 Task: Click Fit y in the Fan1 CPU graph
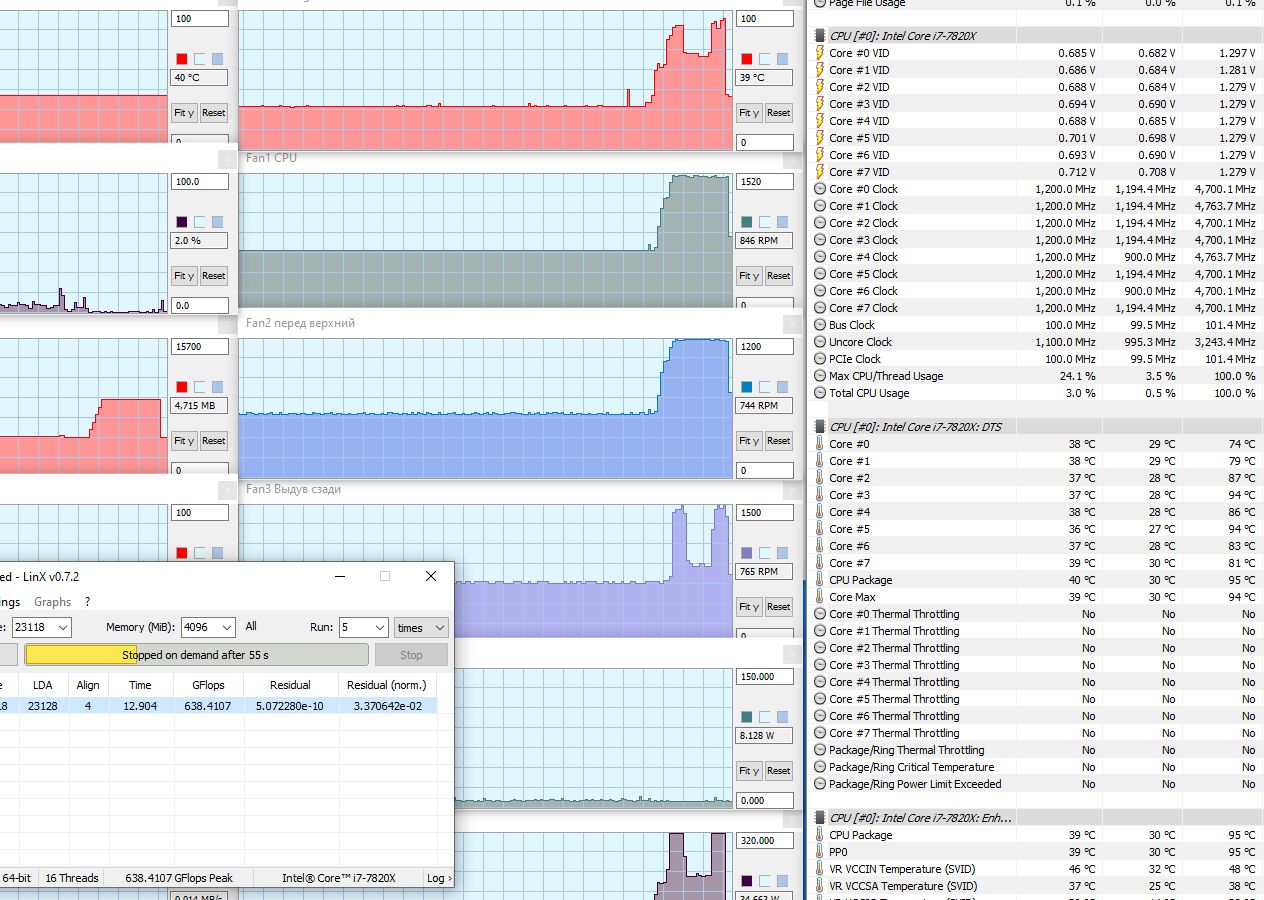click(749, 276)
